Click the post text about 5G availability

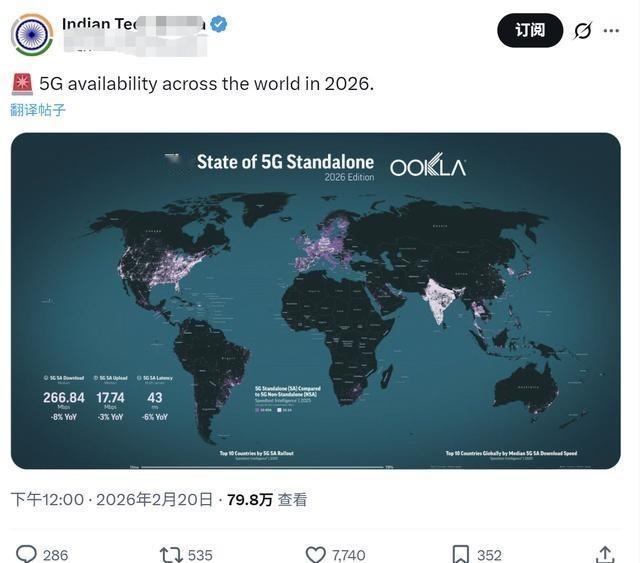point(206,84)
